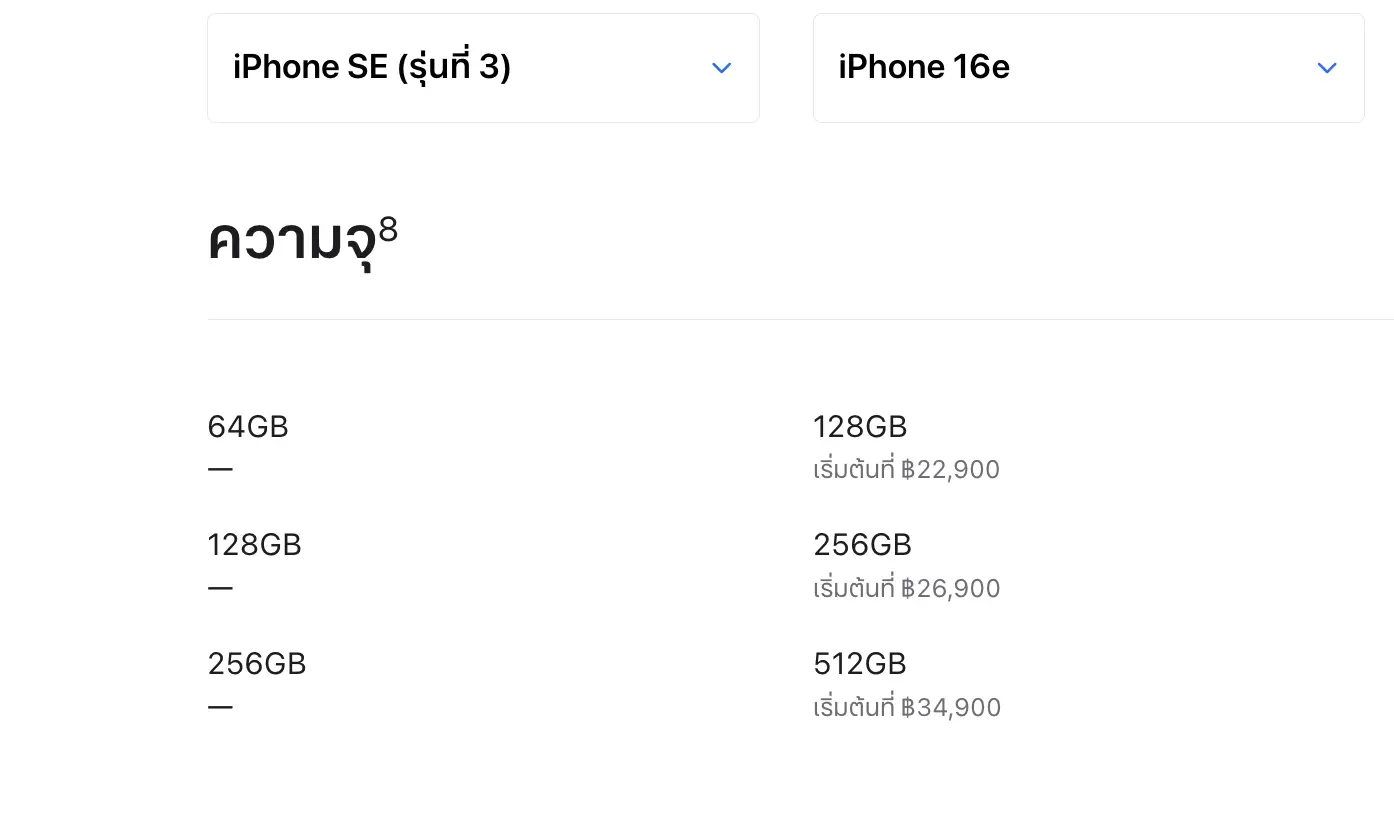Image resolution: width=1394 pixels, height=836 pixels.
Task: Click the dash under iPhone SE 128GB
Action: 220,587
